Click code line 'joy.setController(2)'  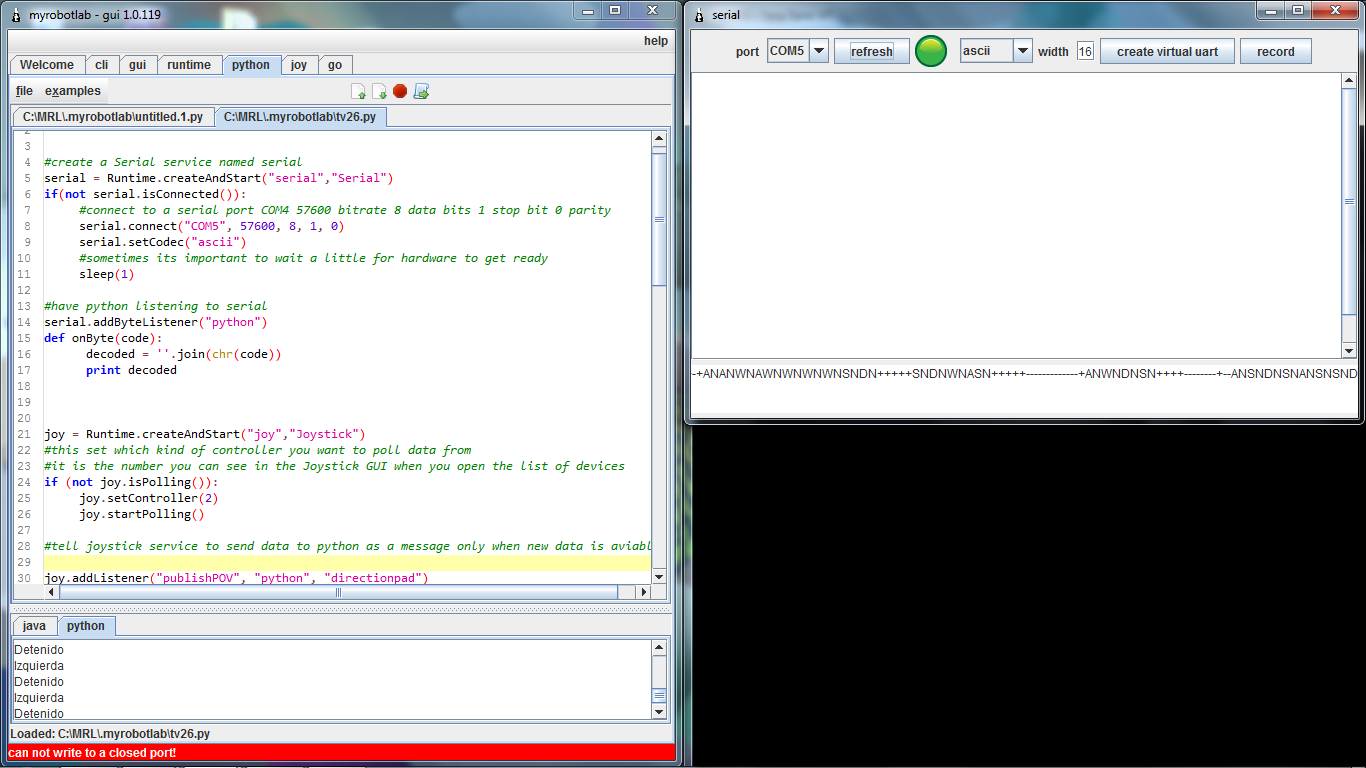pyautogui.click(x=149, y=498)
